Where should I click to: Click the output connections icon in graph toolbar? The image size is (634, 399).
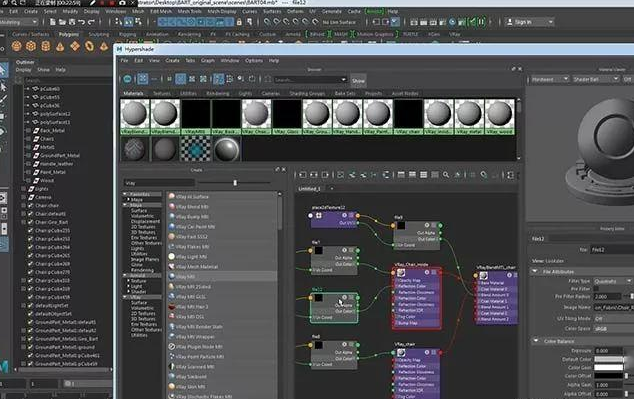coord(325,175)
